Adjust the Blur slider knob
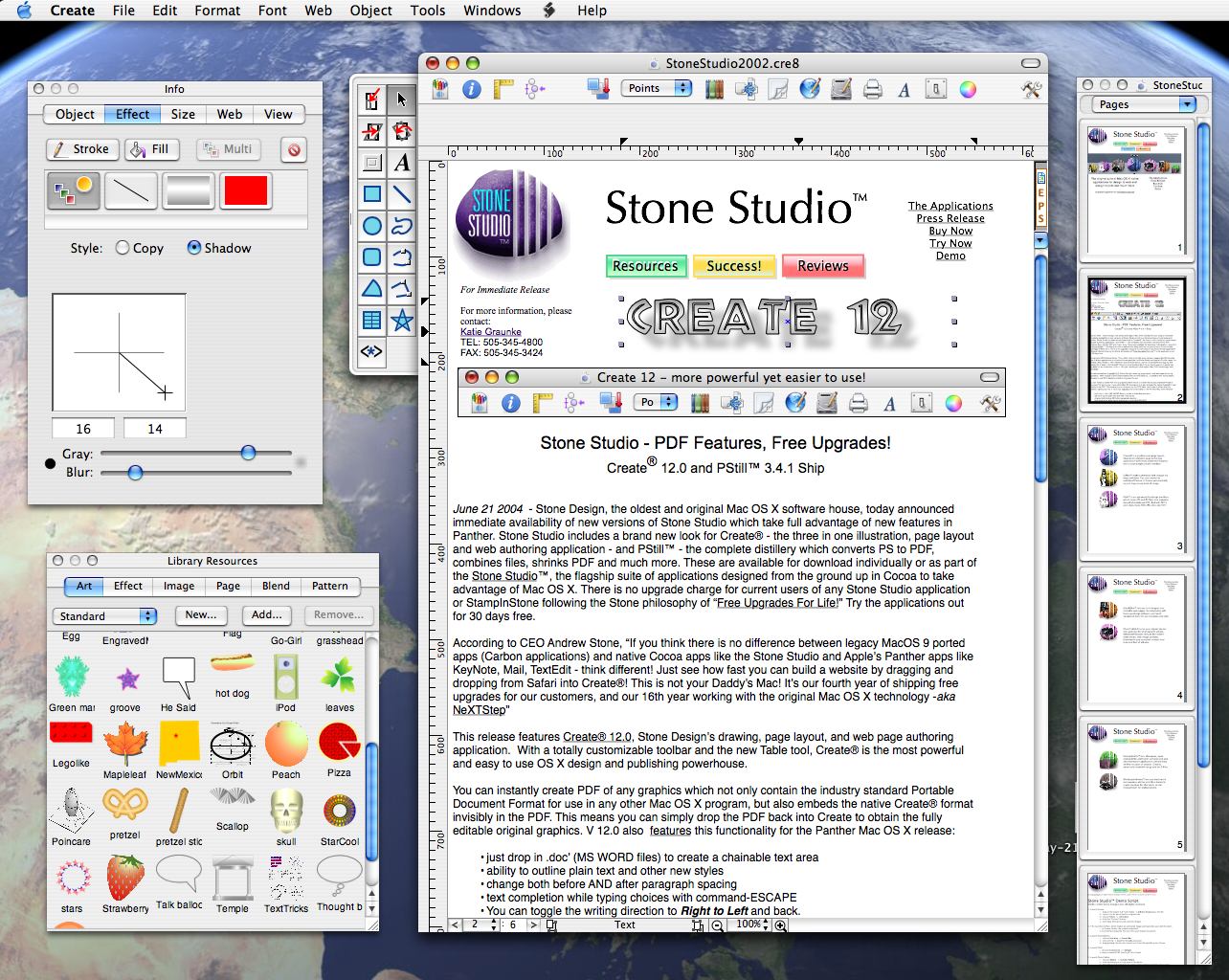This screenshot has width=1229, height=980. pos(135,472)
